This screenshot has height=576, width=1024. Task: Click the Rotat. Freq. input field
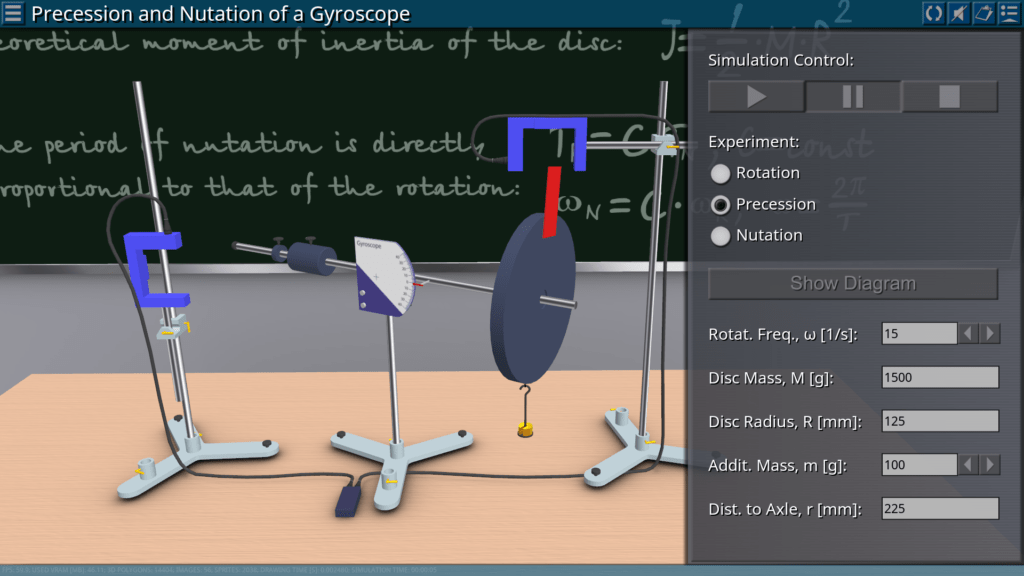(918, 334)
